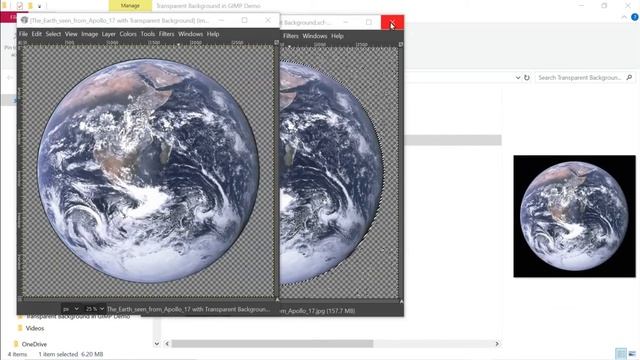Switch Explorer to large icons view
This screenshot has height=360, width=640.
(632, 353)
